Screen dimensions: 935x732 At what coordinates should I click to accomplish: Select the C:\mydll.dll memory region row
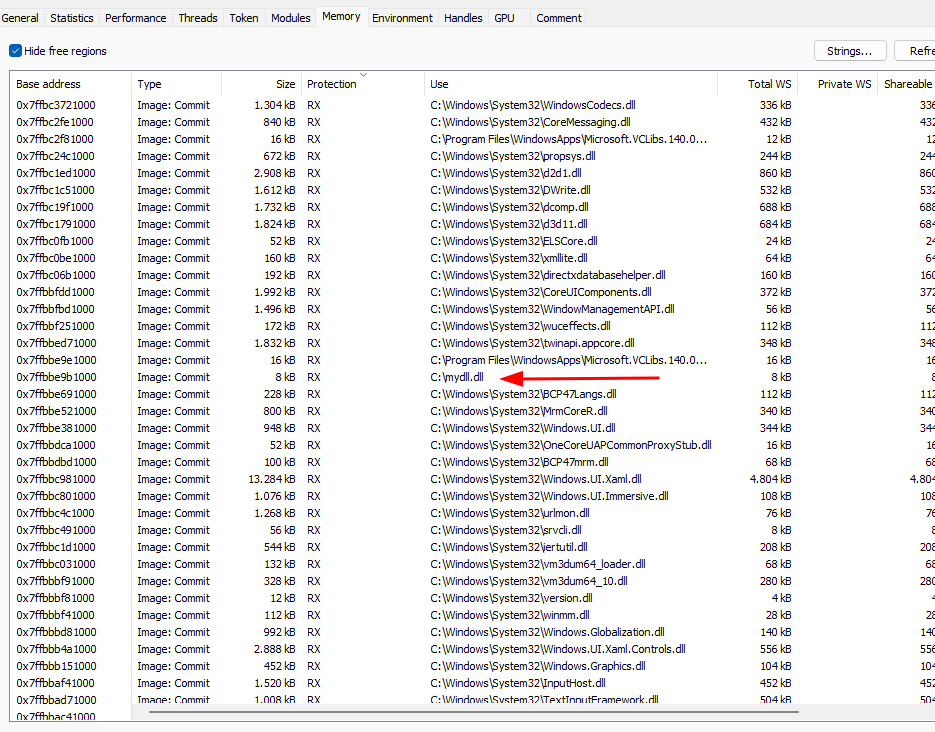(x=457, y=377)
